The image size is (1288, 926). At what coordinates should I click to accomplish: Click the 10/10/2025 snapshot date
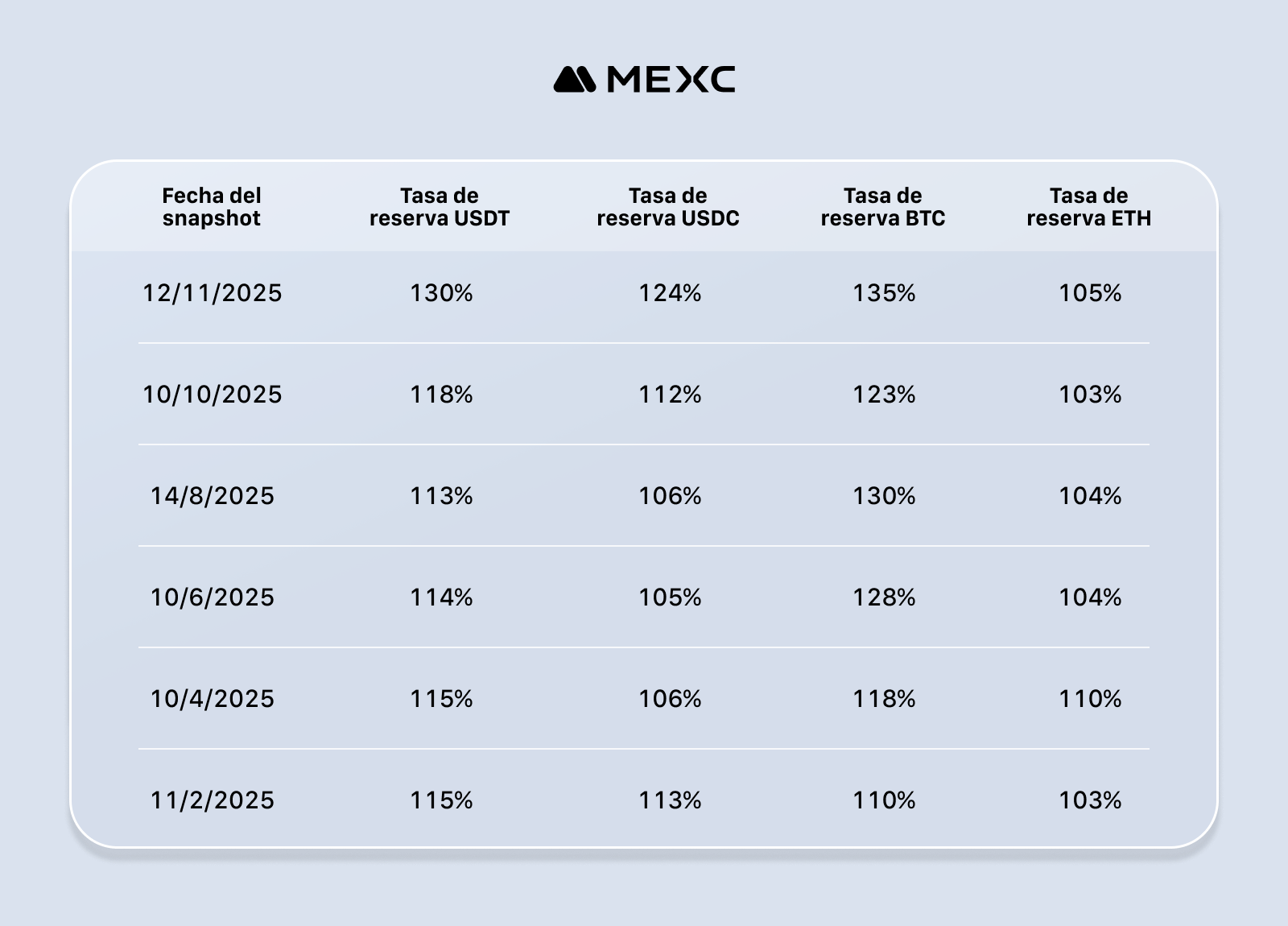[213, 395]
